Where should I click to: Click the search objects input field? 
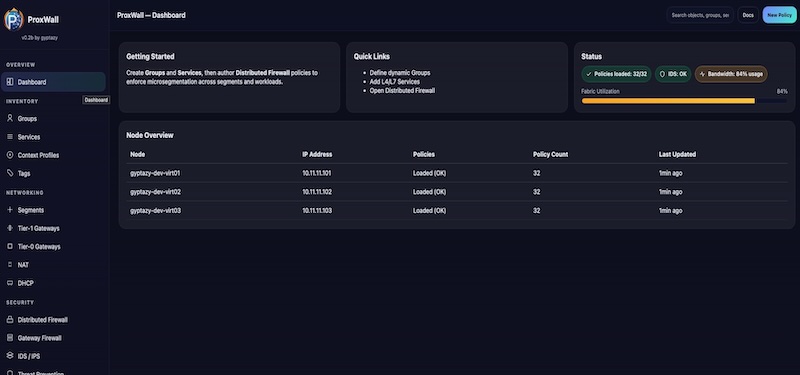(700, 15)
